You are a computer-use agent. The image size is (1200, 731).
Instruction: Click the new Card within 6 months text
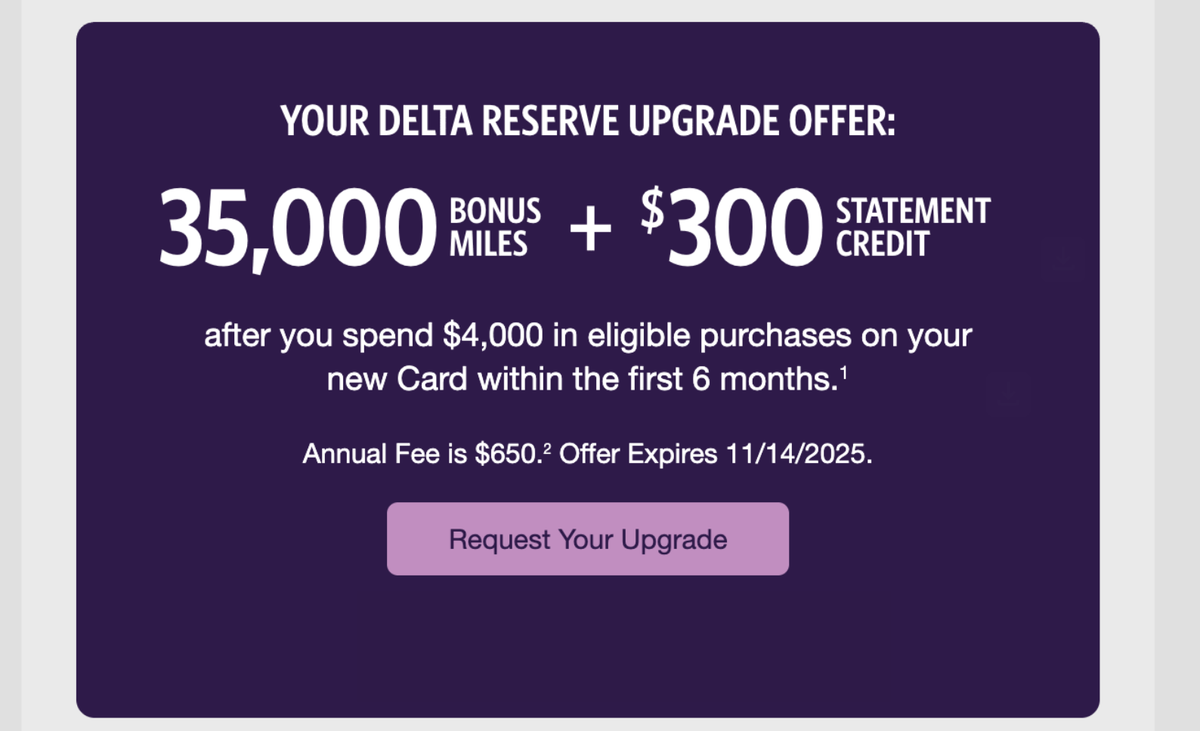588,378
